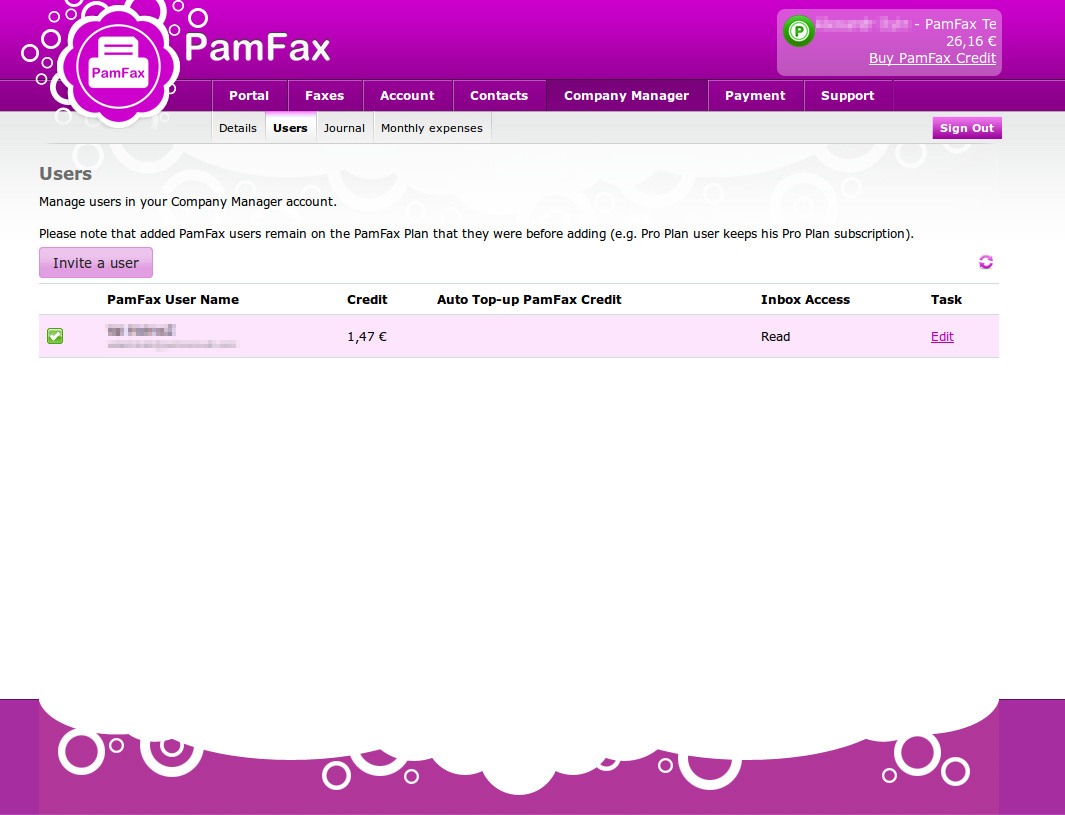
Task: Open the Buy PamFax Credit link
Action: 932,58
